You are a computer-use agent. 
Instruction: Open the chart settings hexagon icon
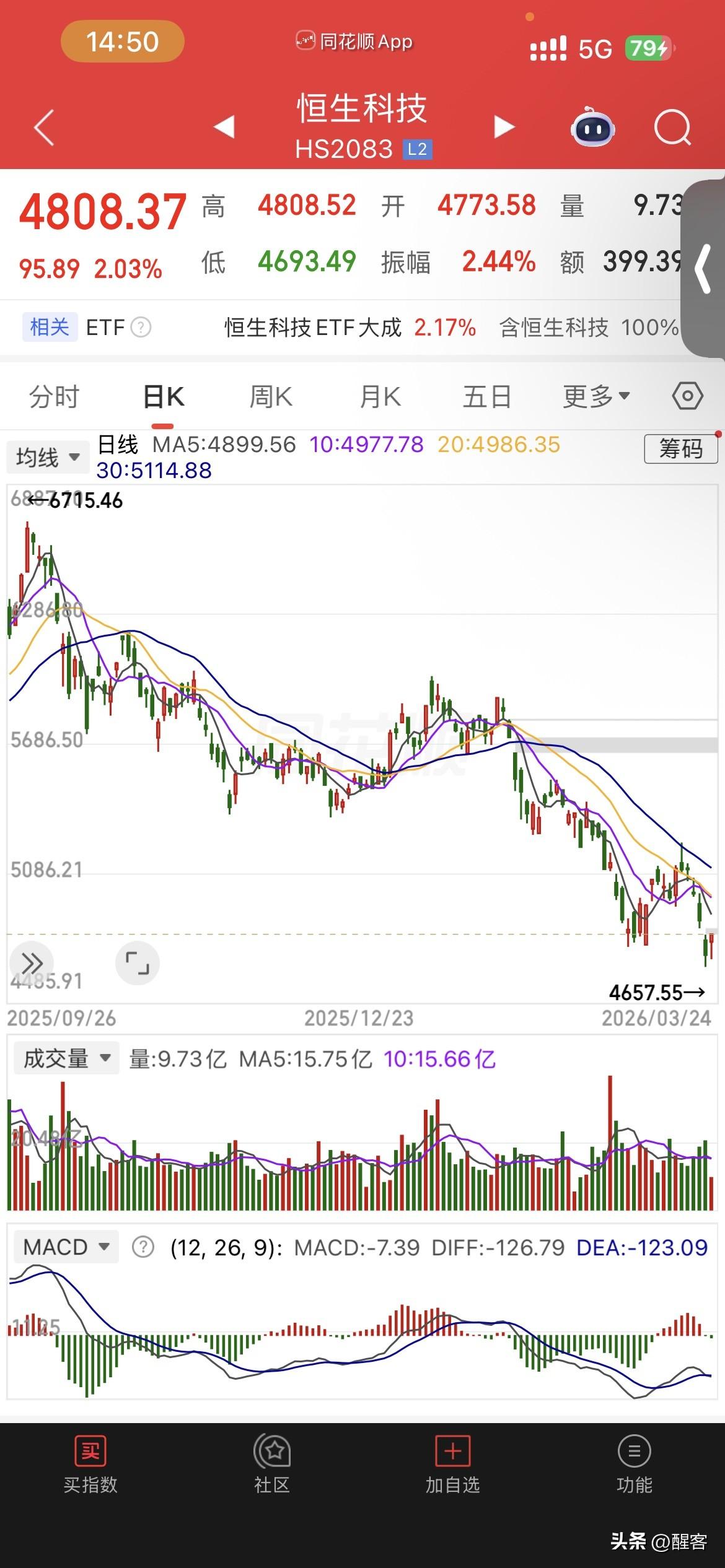click(688, 396)
